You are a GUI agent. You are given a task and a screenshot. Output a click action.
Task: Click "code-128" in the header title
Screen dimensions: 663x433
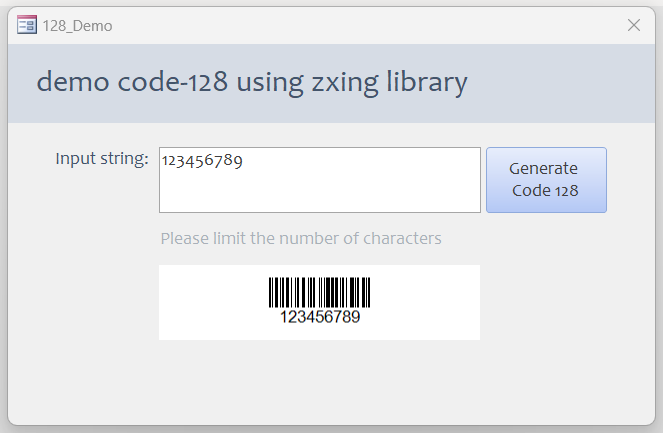(x=166, y=82)
